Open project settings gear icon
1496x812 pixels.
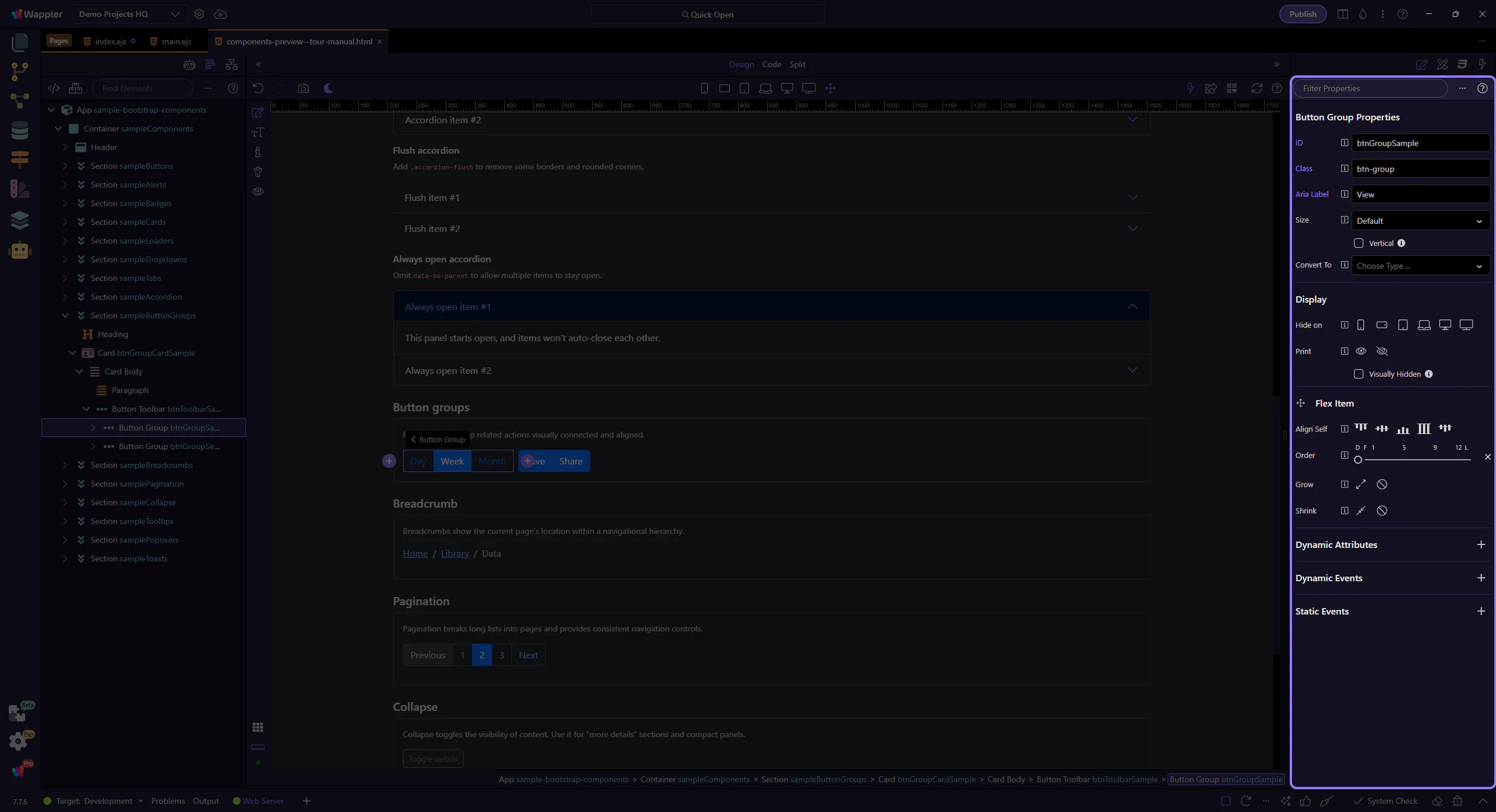click(x=199, y=14)
